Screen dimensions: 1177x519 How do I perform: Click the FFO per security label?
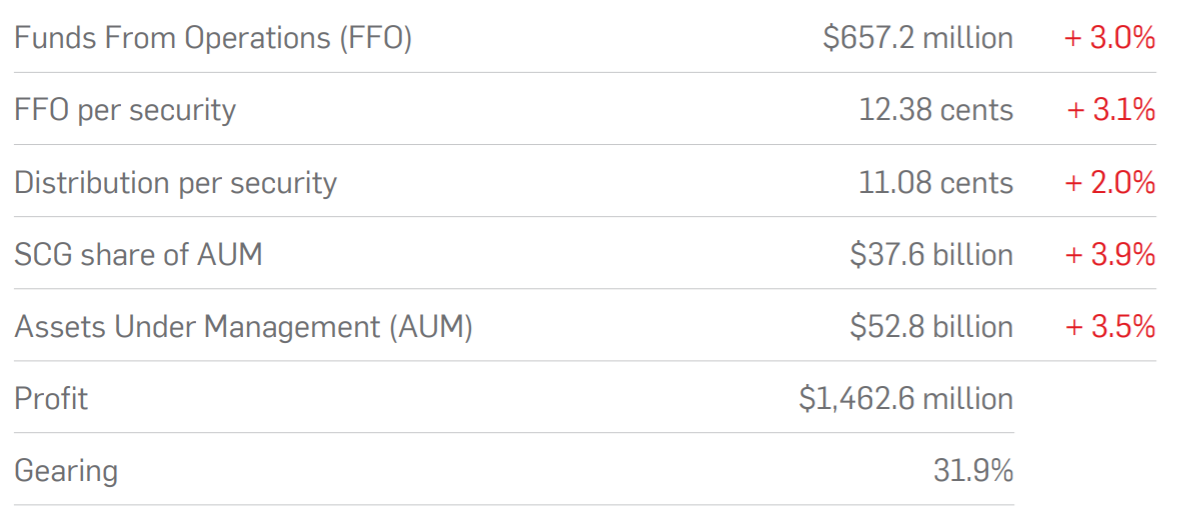pyautogui.click(x=125, y=110)
